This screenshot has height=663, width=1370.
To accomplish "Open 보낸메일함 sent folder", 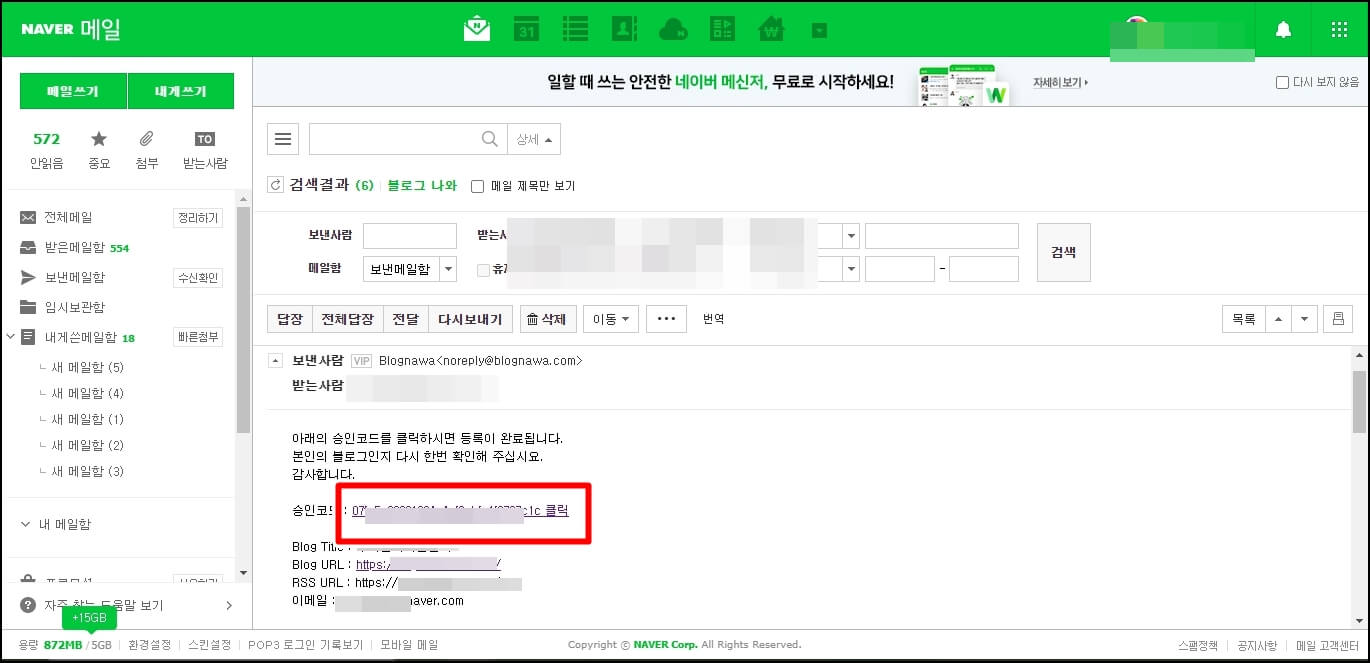I will (x=74, y=277).
